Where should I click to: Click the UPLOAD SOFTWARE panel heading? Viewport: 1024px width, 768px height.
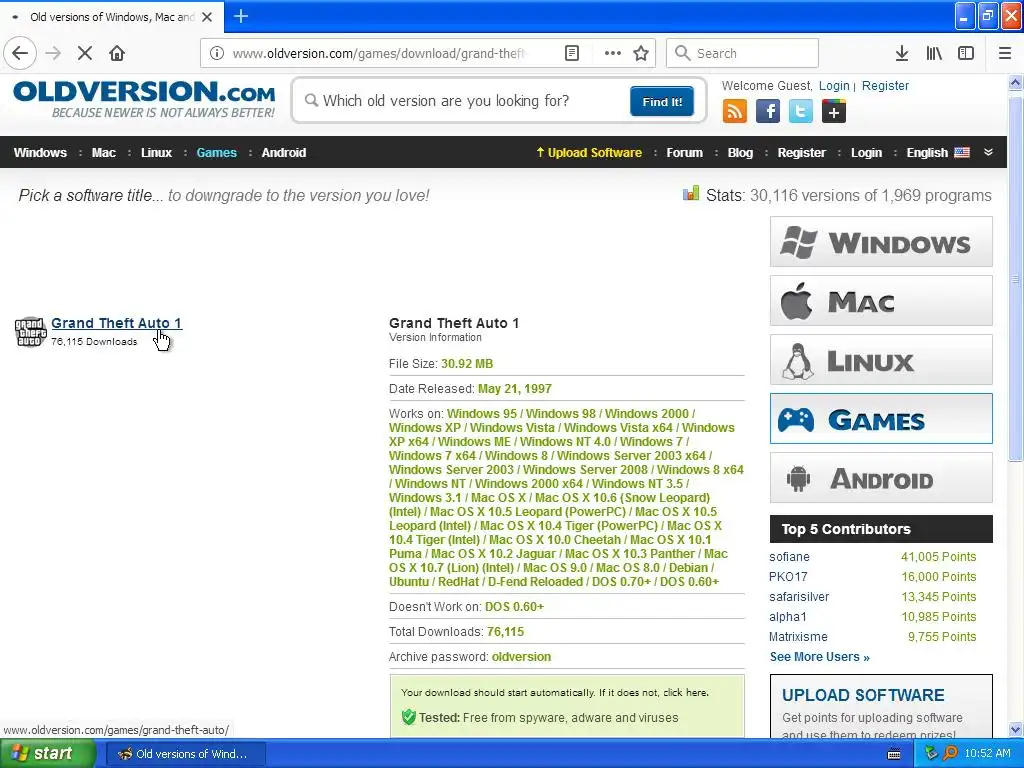(863, 695)
